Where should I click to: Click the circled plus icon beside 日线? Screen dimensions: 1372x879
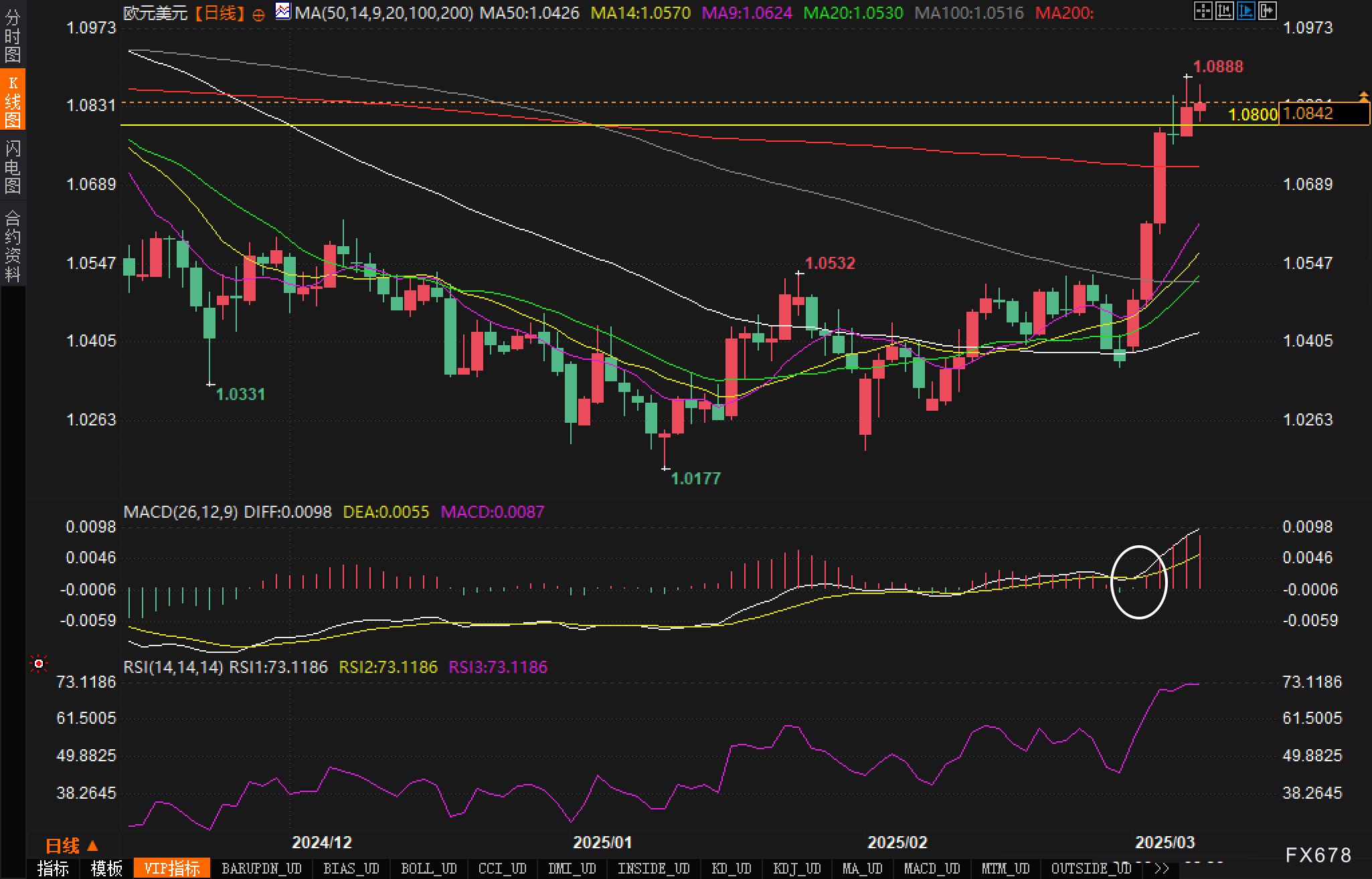[259, 14]
